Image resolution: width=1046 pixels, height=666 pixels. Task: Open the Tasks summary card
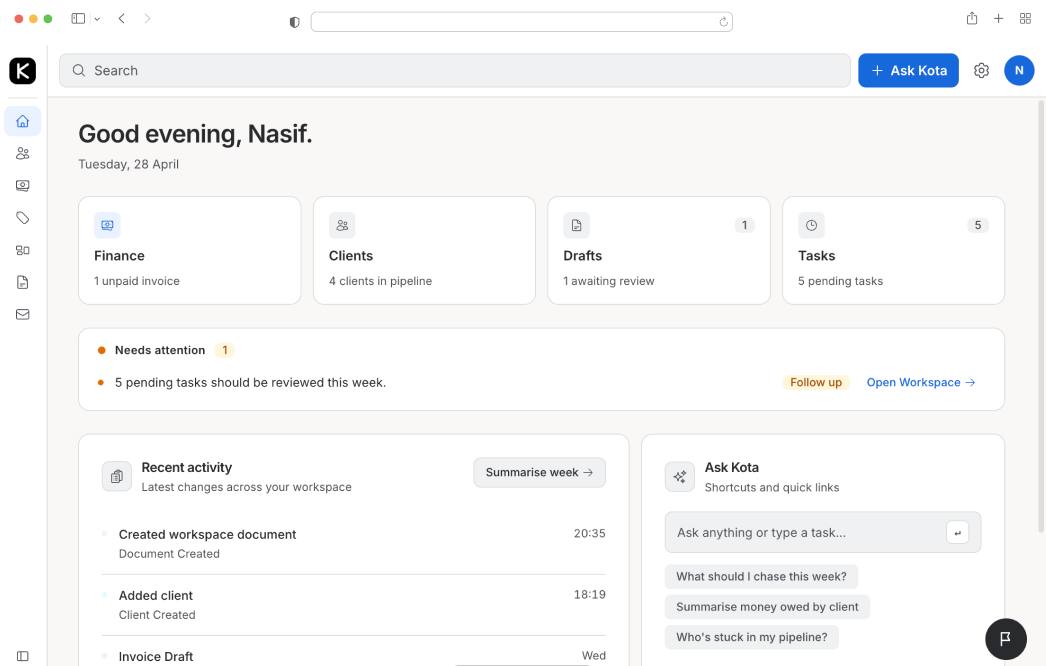[893, 250]
